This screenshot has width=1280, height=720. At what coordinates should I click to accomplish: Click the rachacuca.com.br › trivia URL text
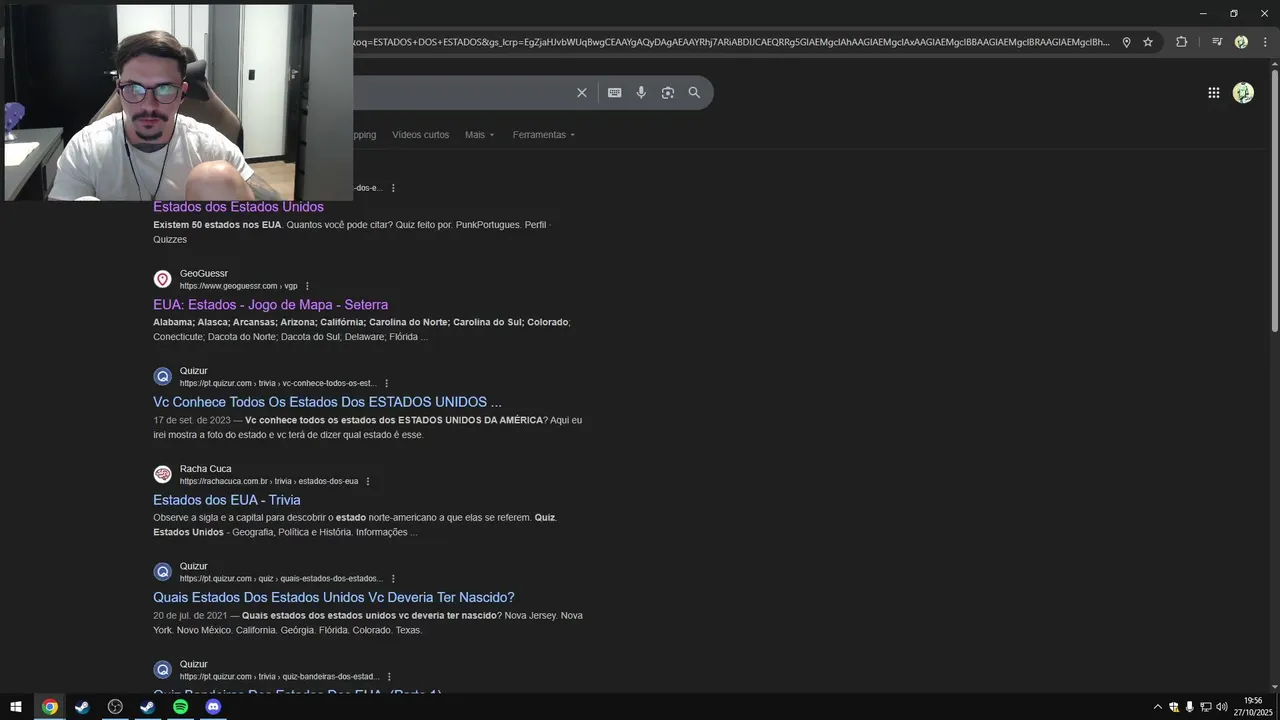269,481
